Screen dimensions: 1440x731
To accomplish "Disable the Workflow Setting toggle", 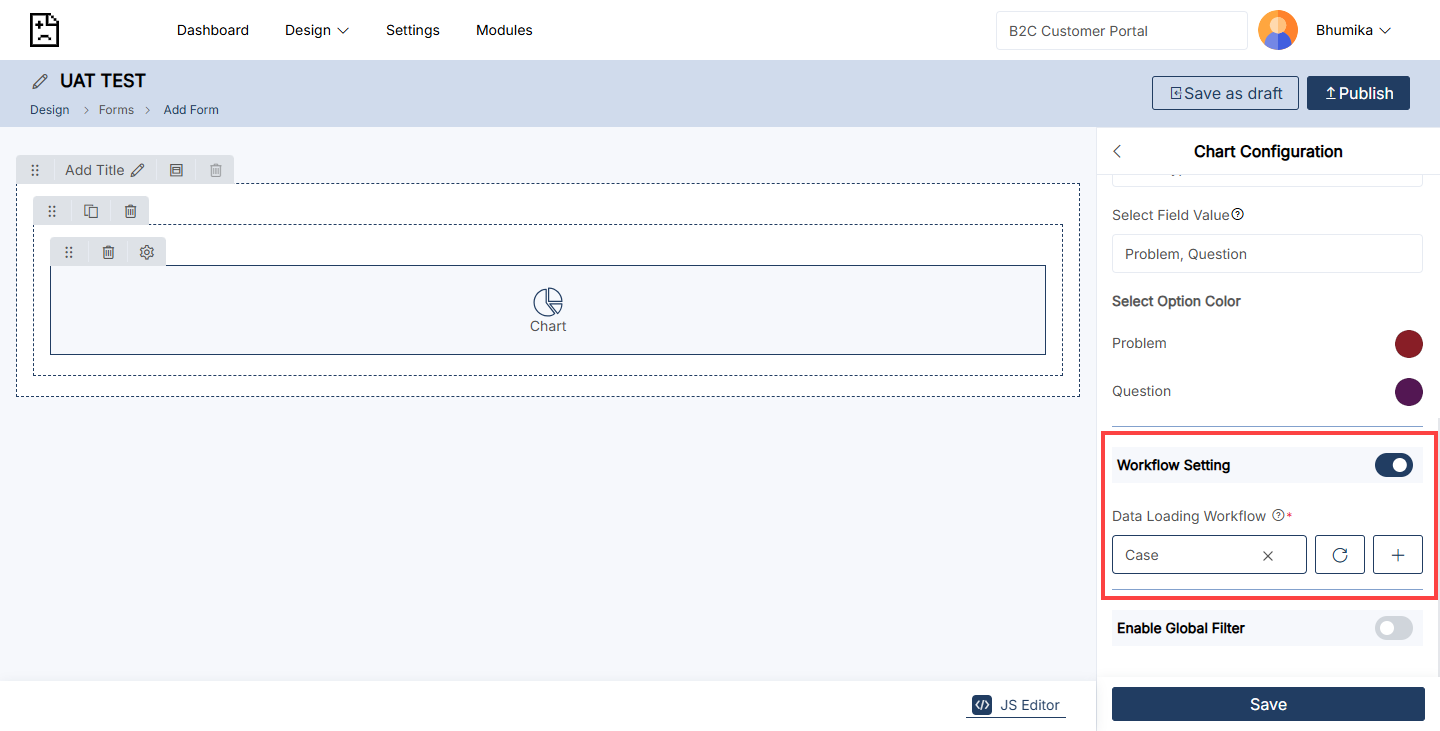I will pyautogui.click(x=1393, y=465).
